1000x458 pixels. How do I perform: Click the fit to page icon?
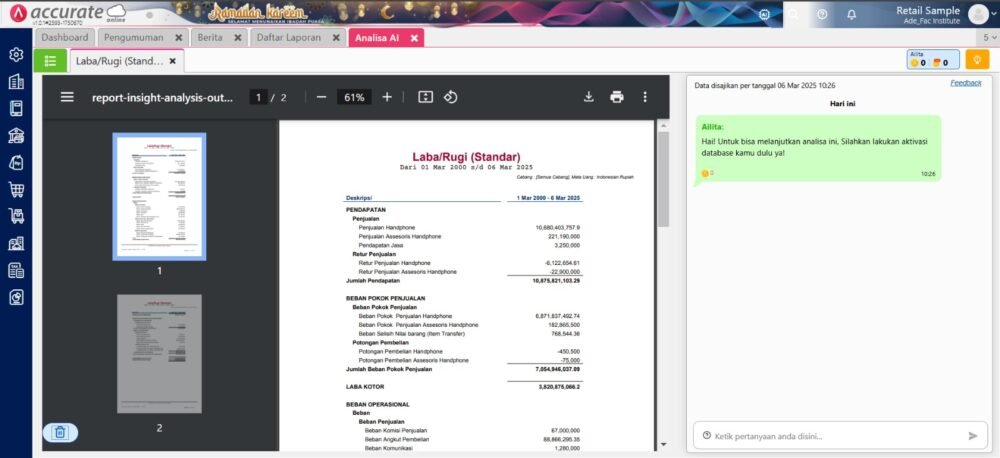click(x=425, y=97)
